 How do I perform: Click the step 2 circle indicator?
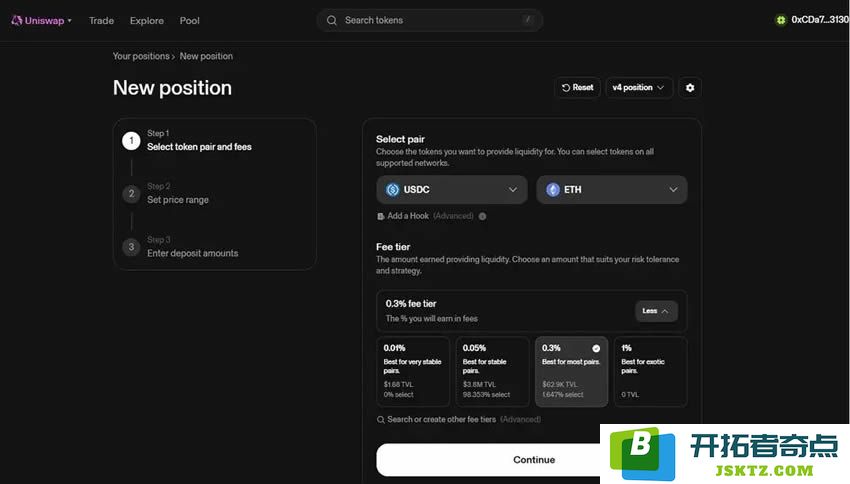[x=131, y=193]
